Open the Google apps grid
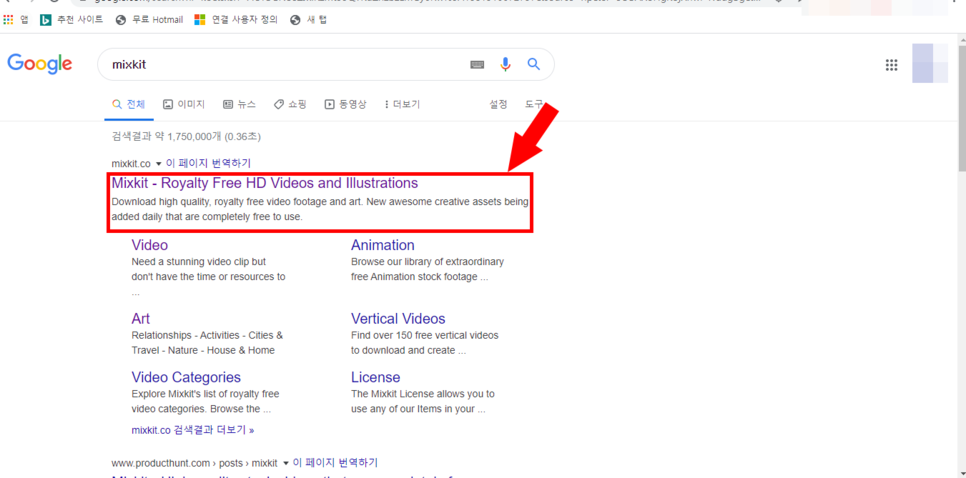 [891, 65]
